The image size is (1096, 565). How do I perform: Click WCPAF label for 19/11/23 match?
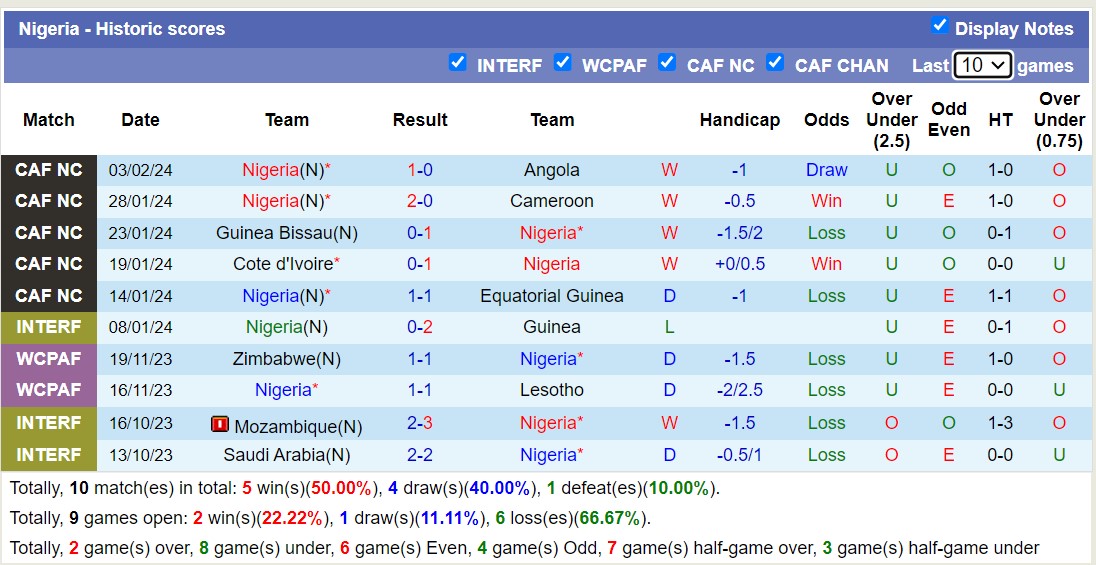point(49,359)
